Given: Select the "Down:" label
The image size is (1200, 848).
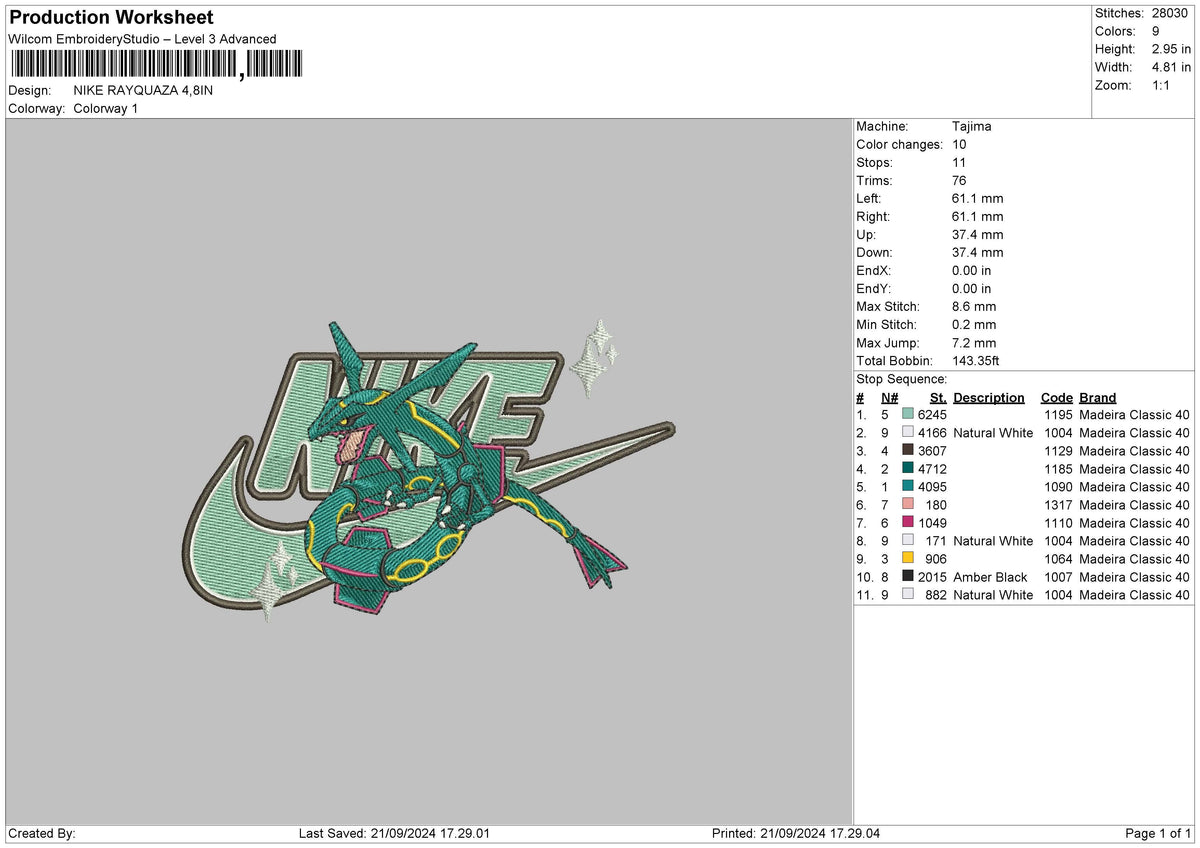Looking at the screenshot, I should [x=875, y=253].
